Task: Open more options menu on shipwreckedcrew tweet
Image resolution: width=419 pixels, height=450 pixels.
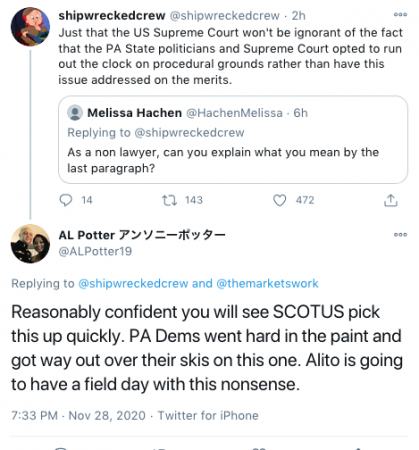Action: pyautogui.click(x=400, y=15)
